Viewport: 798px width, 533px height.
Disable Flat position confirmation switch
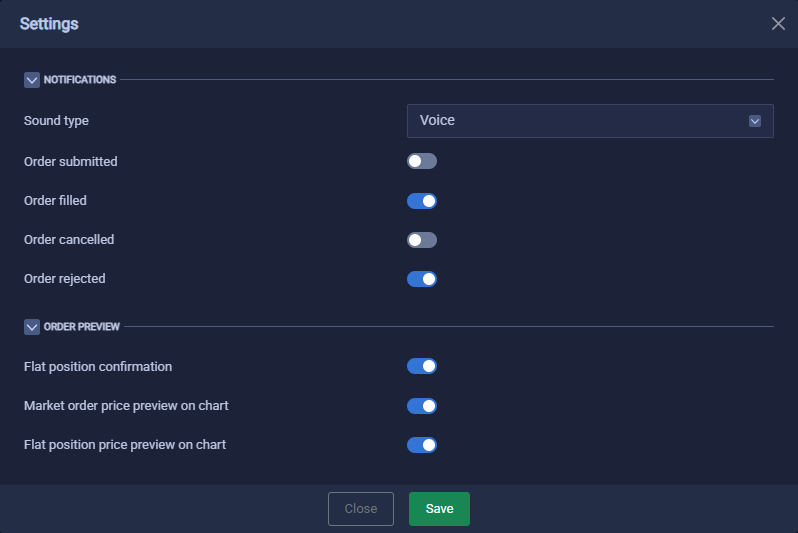422,366
